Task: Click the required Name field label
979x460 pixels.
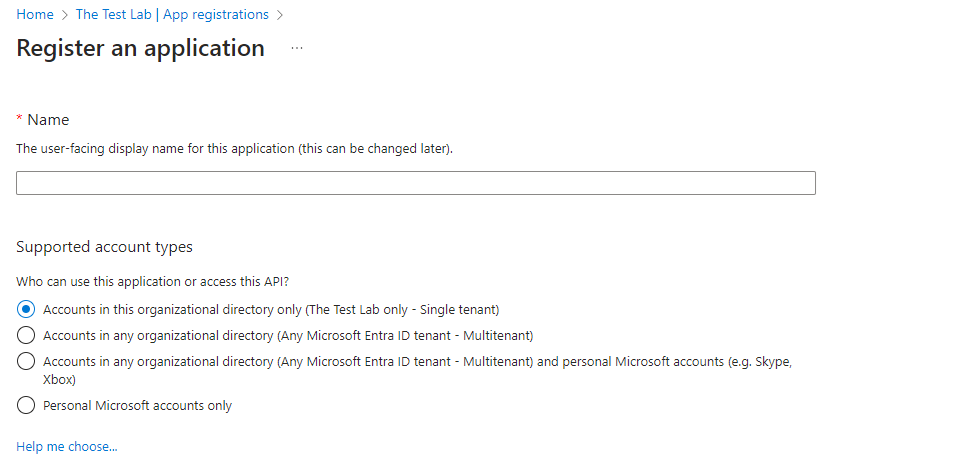Action: [x=47, y=119]
